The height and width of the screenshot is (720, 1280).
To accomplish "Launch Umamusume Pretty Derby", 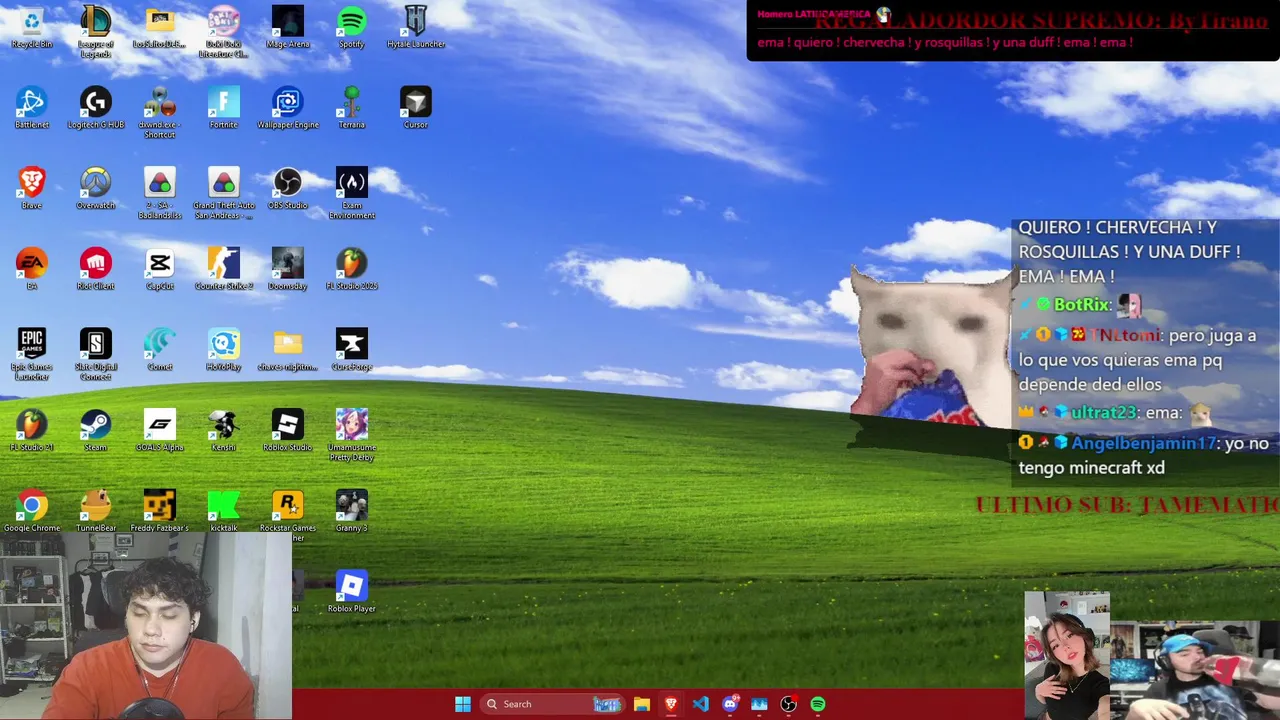I will pyautogui.click(x=352, y=435).
